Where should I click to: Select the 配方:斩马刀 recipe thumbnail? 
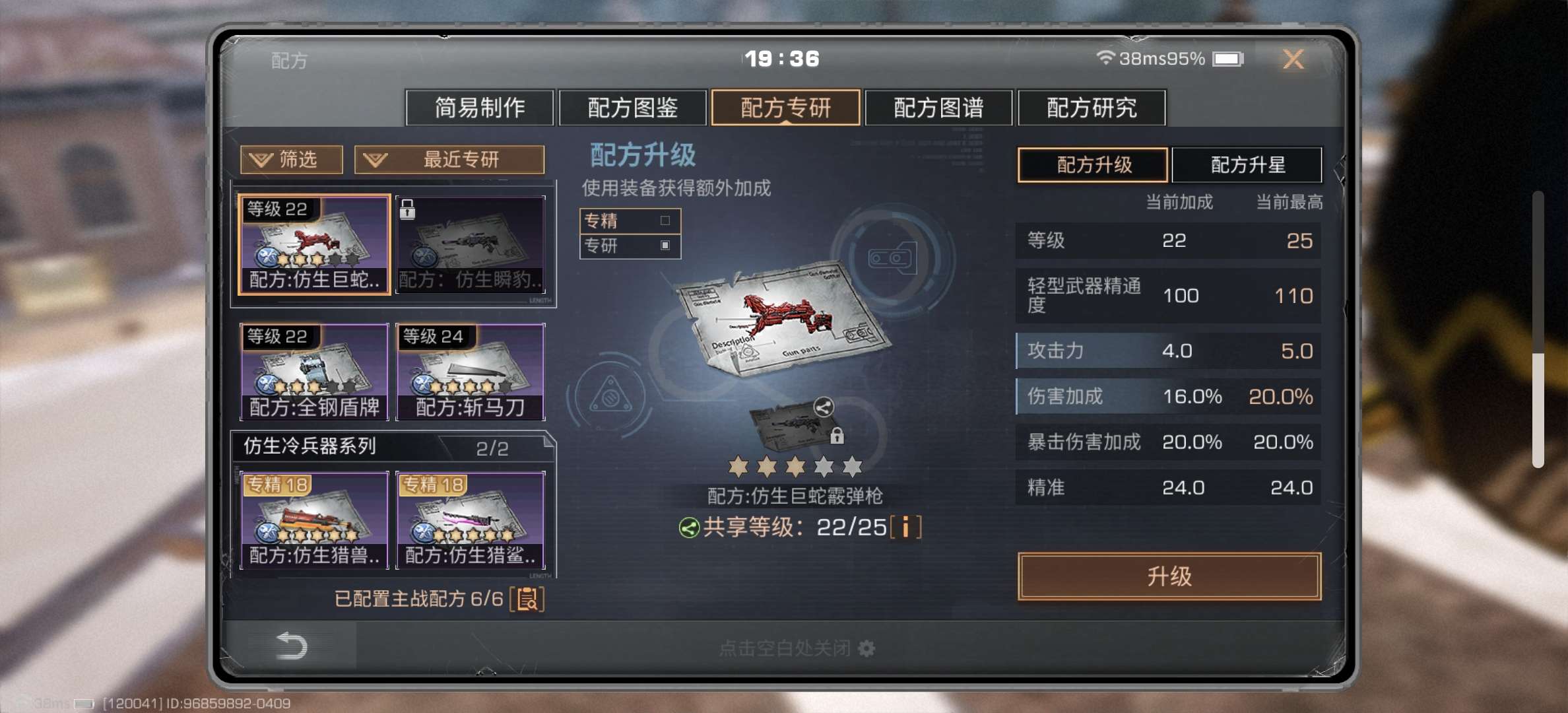[x=471, y=372]
